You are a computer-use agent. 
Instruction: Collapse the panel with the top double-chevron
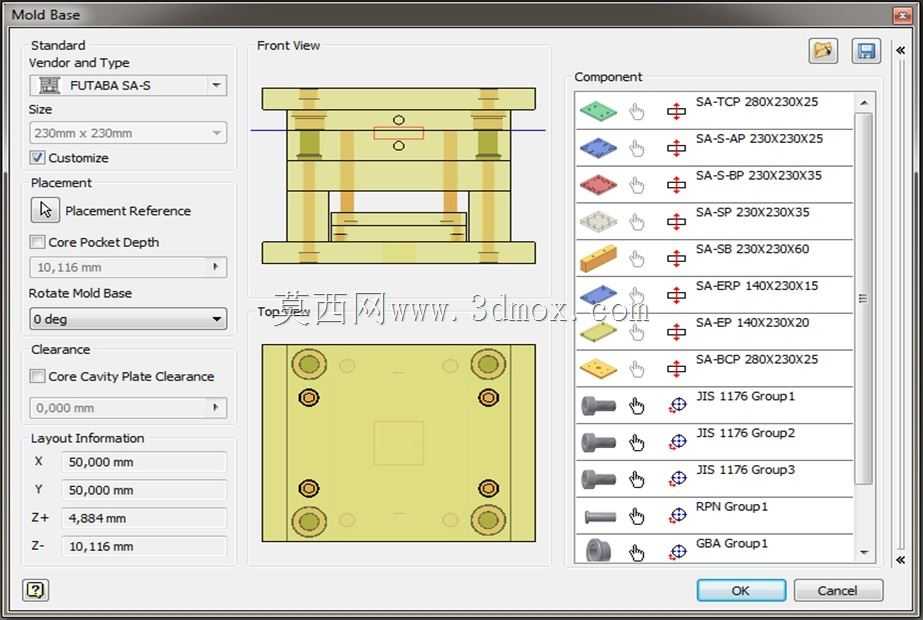pos(901,50)
